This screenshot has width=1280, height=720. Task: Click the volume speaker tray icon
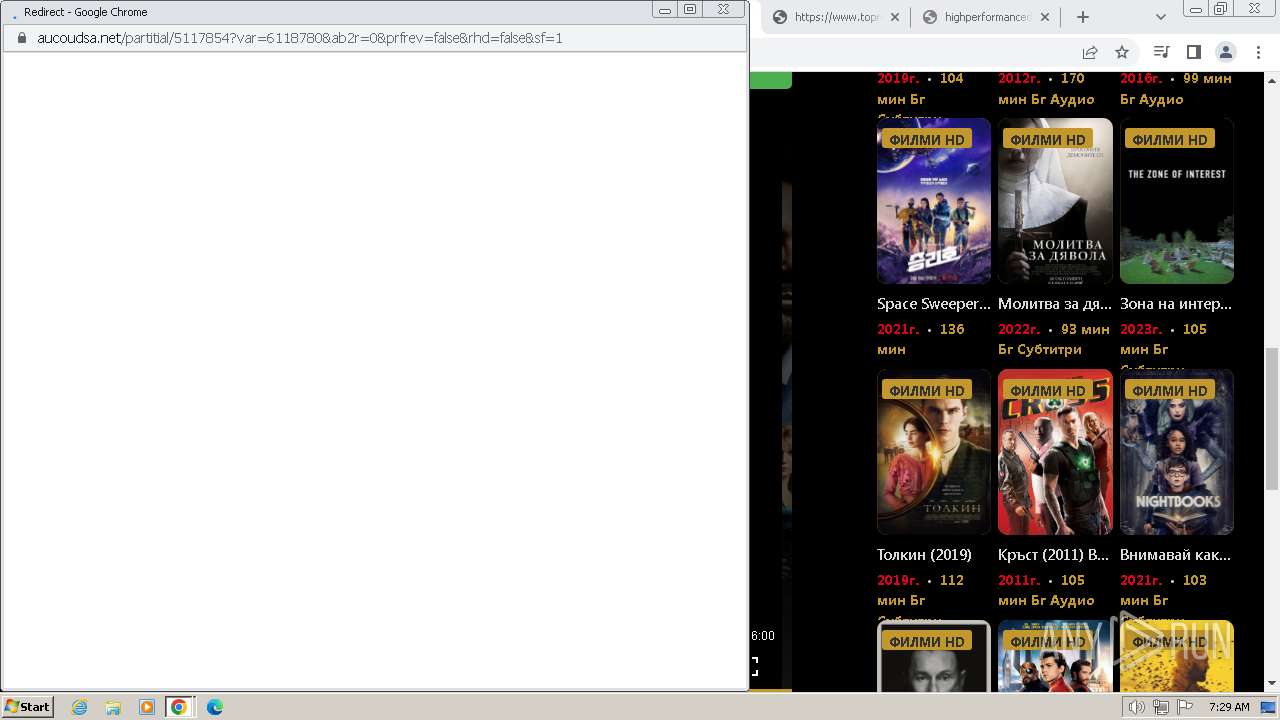click(1137, 707)
